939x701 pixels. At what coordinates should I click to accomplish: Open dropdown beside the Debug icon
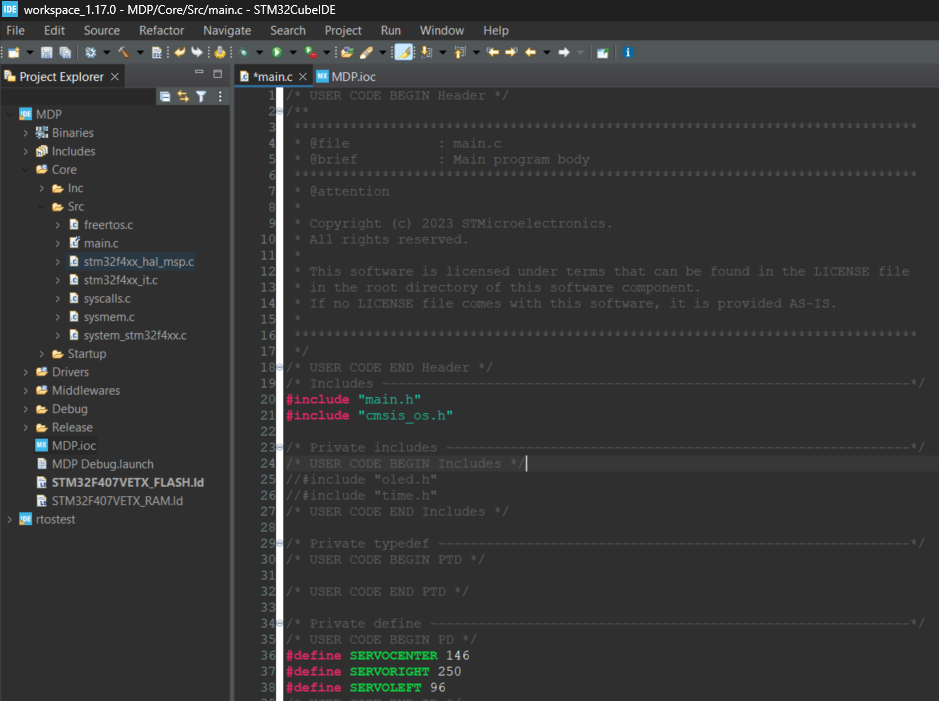(259, 53)
